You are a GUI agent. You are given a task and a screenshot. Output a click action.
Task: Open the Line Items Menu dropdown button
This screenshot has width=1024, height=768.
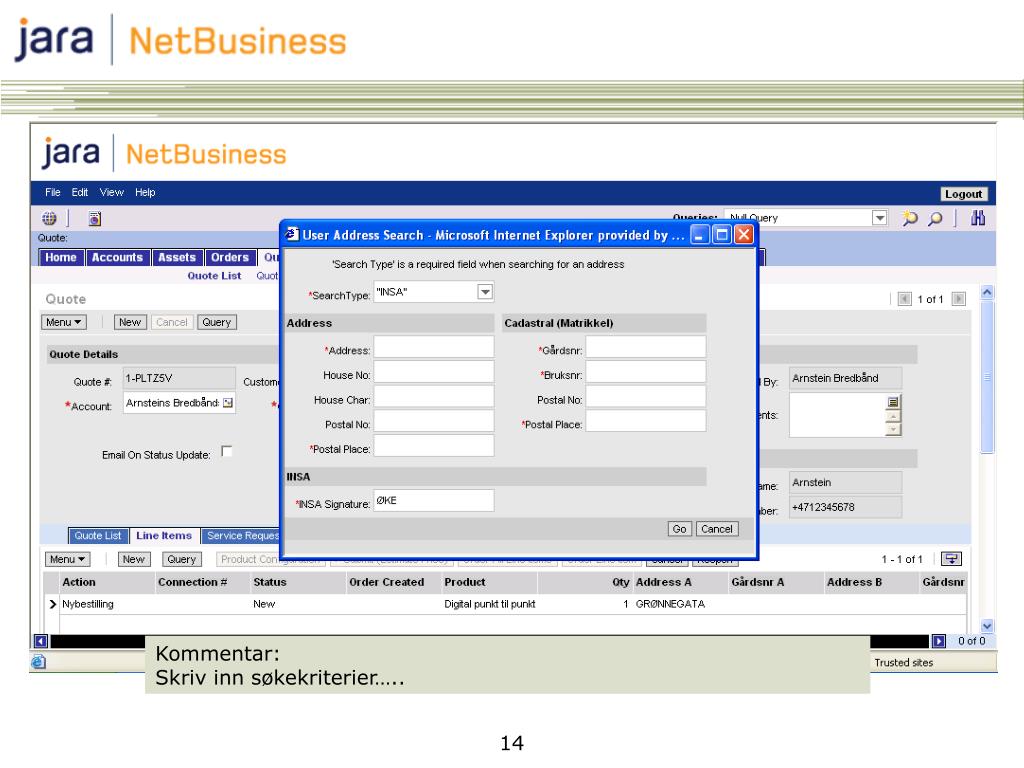67,559
